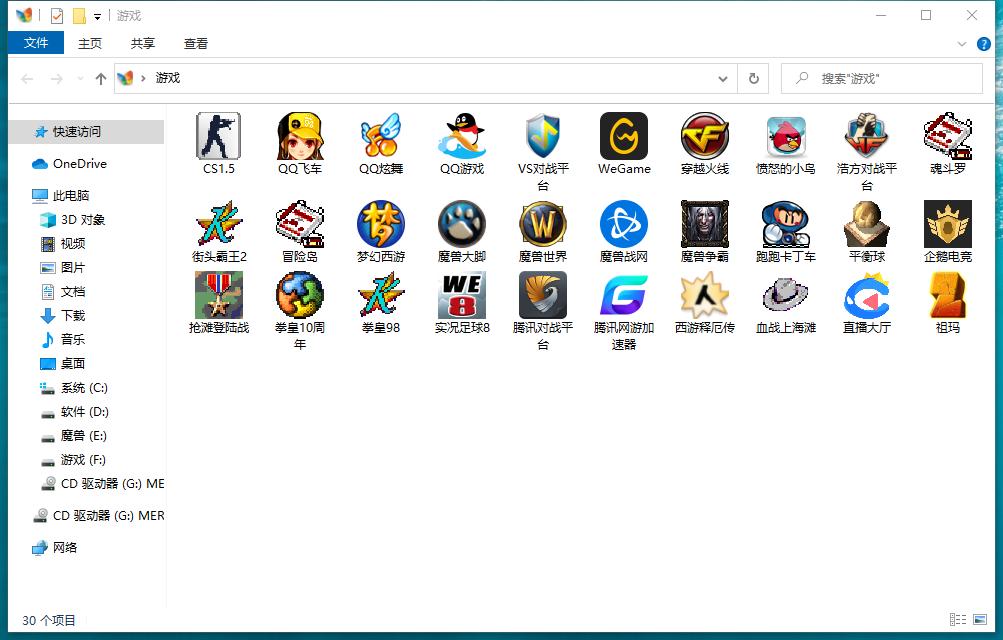
Task: Refresh the 游戏 folder view
Action: [754, 79]
